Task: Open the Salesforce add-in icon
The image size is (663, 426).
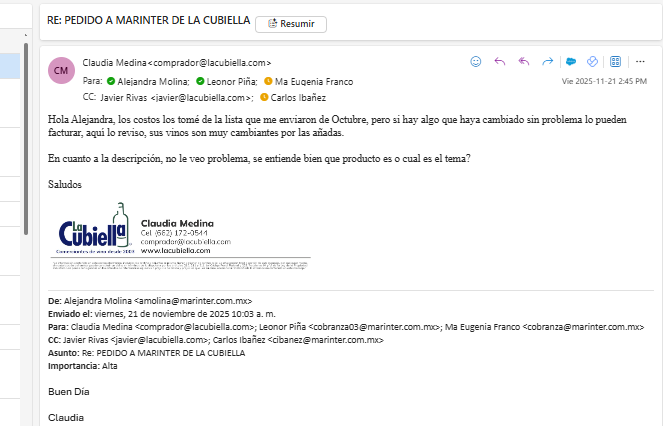Action: pyautogui.click(x=571, y=62)
